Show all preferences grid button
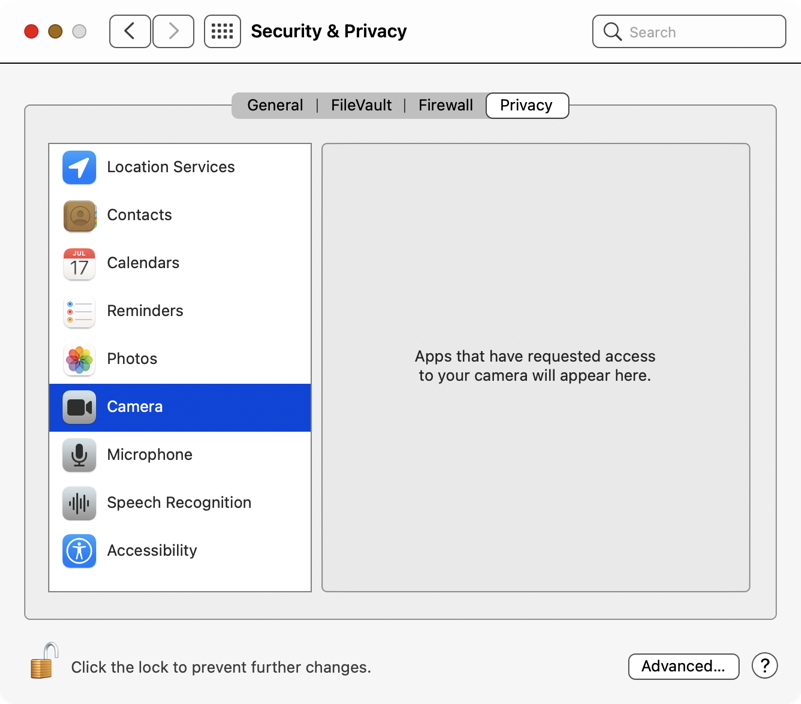Image resolution: width=801 pixels, height=704 pixels. click(x=222, y=31)
